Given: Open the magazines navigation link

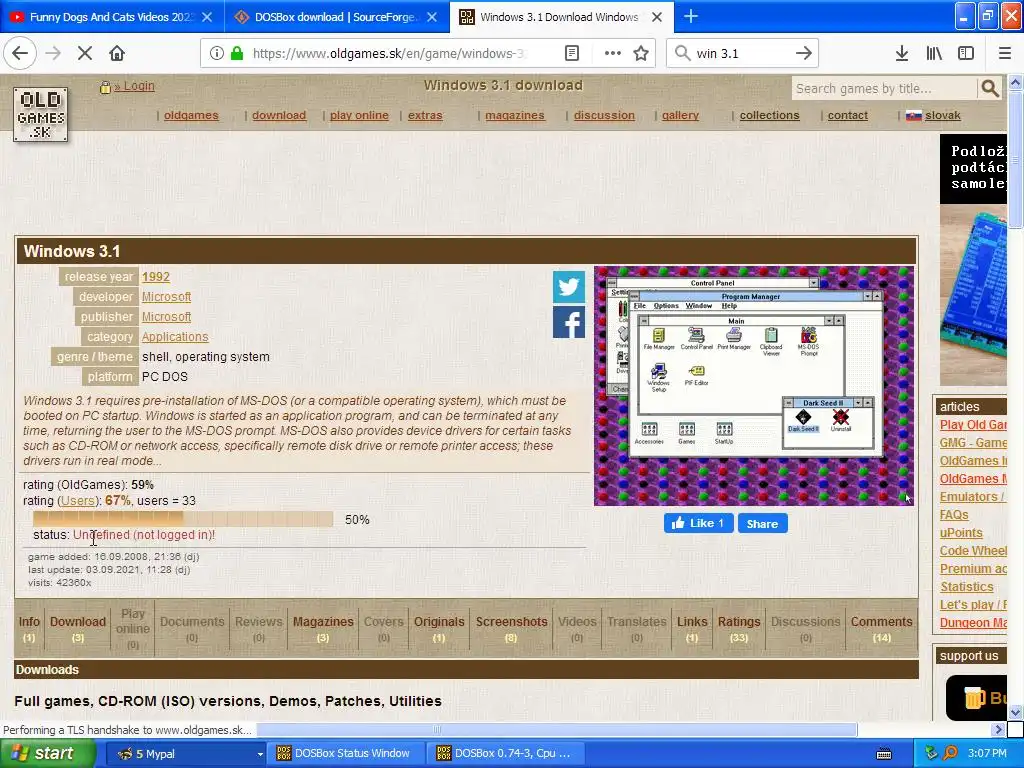Looking at the screenshot, I should (x=515, y=115).
